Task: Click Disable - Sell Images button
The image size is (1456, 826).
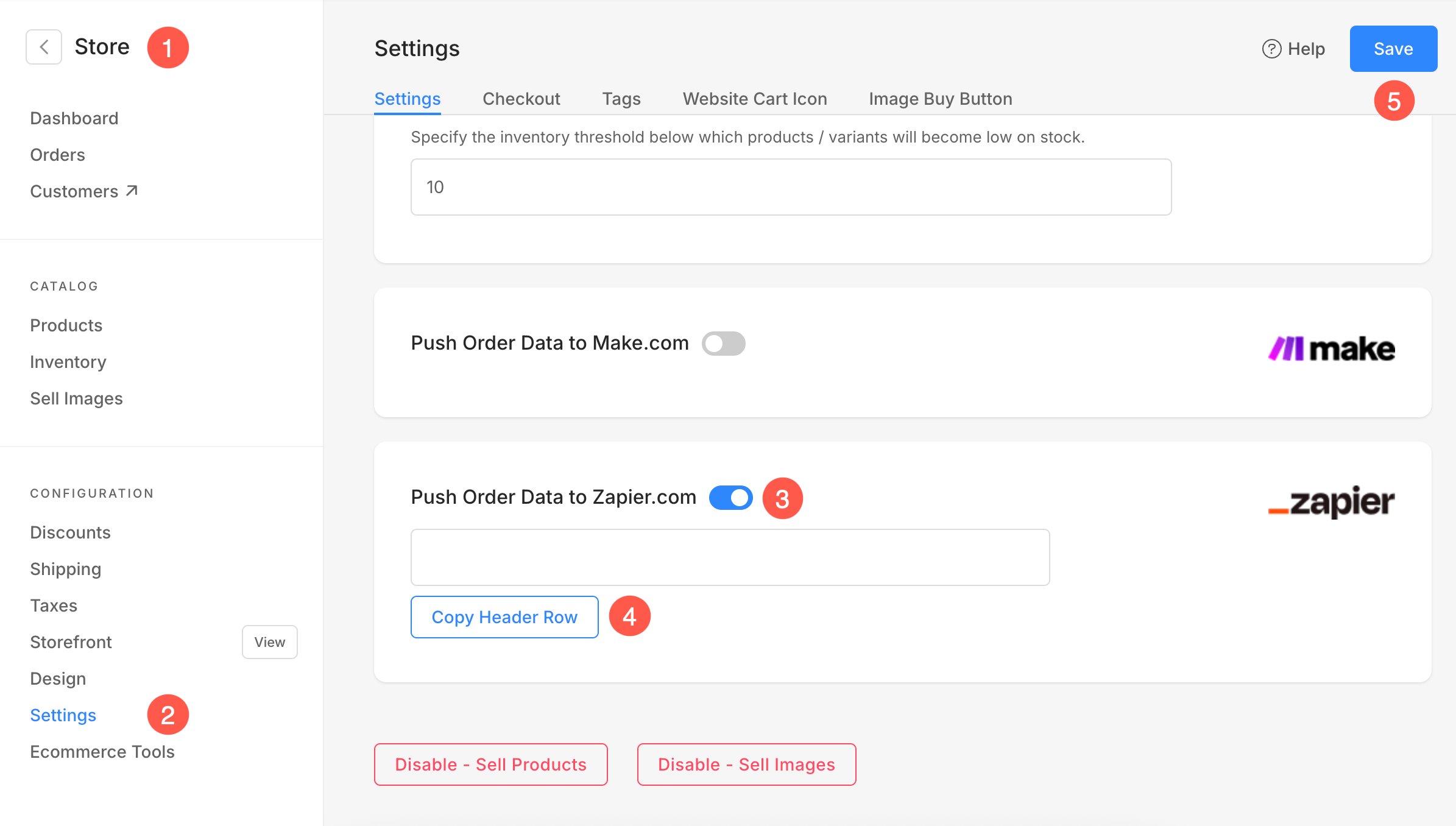Action: tap(746, 764)
